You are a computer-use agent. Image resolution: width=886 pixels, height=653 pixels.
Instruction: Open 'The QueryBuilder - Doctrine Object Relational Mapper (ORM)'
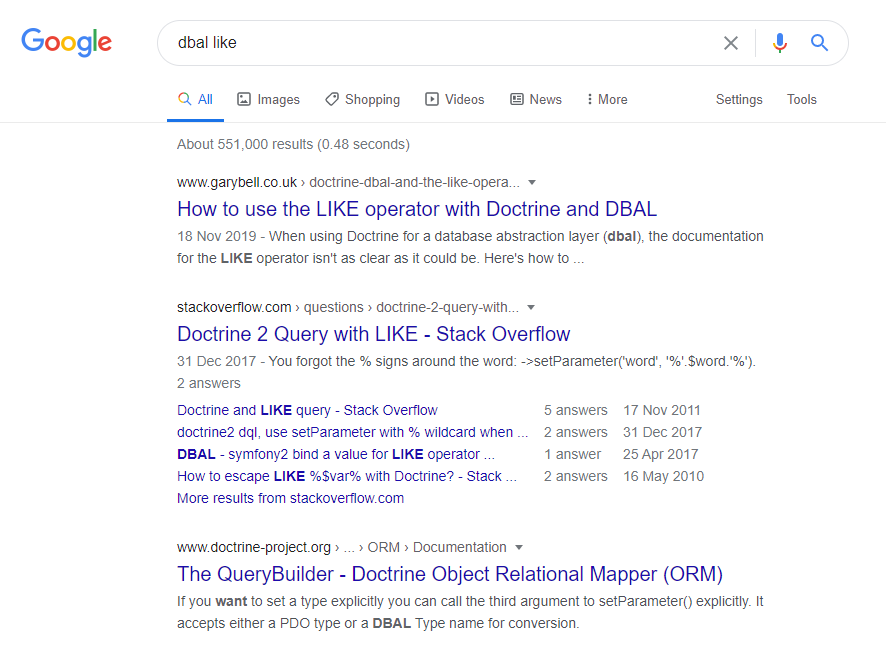click(450, 574)
